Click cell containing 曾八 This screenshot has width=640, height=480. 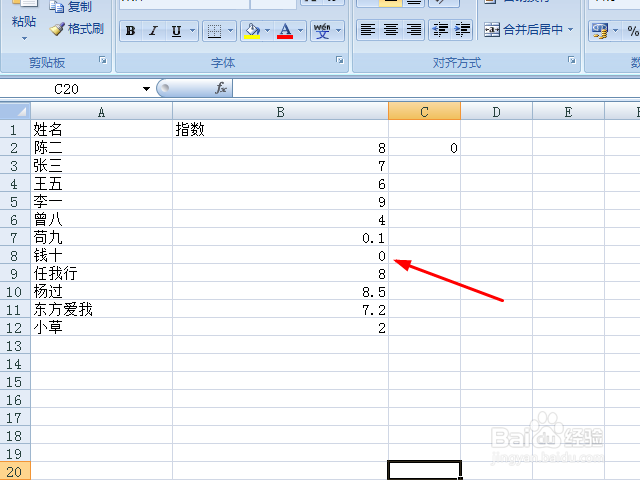coord(102,219)
